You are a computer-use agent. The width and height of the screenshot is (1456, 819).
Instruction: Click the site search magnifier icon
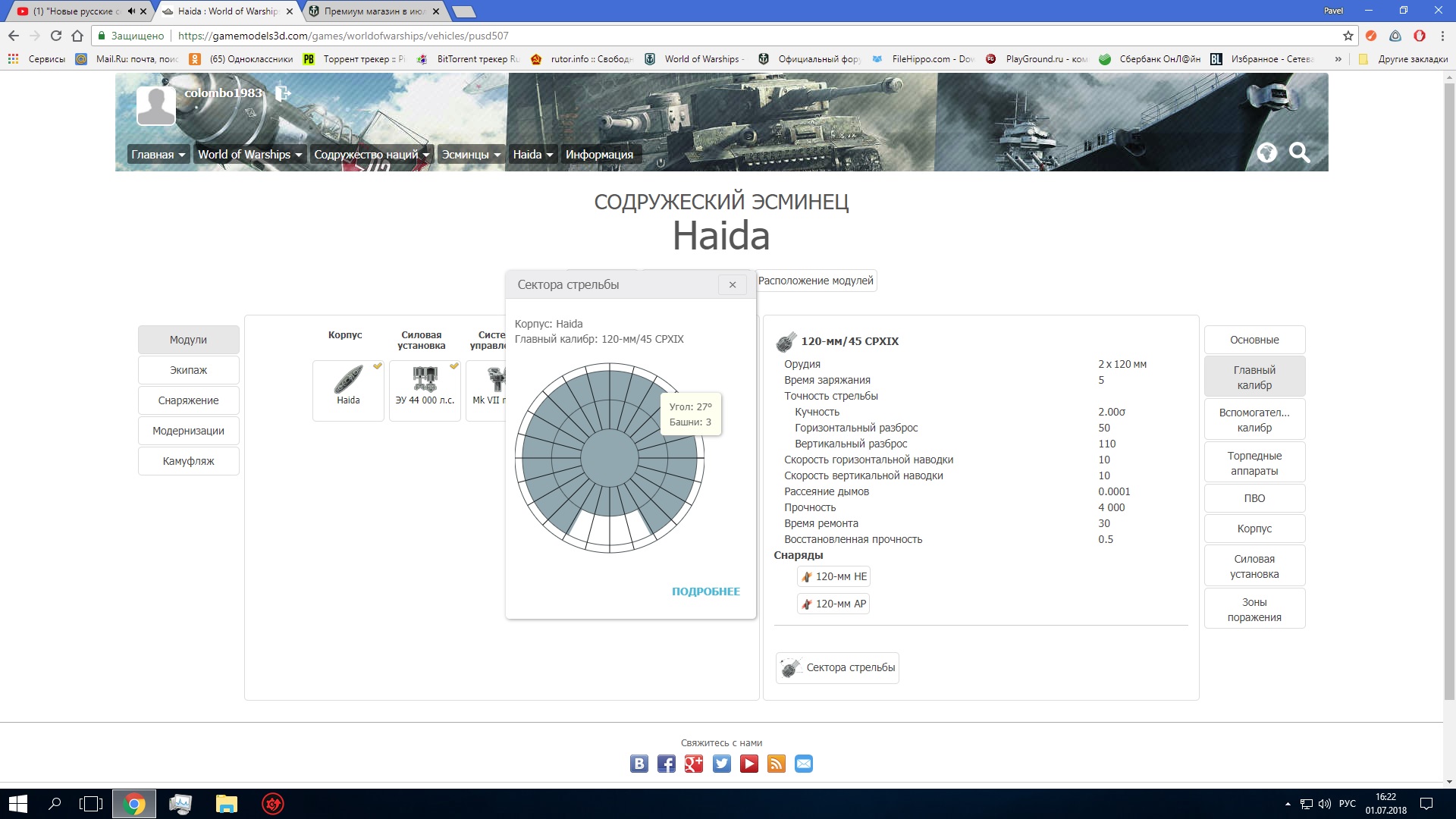1299,152
